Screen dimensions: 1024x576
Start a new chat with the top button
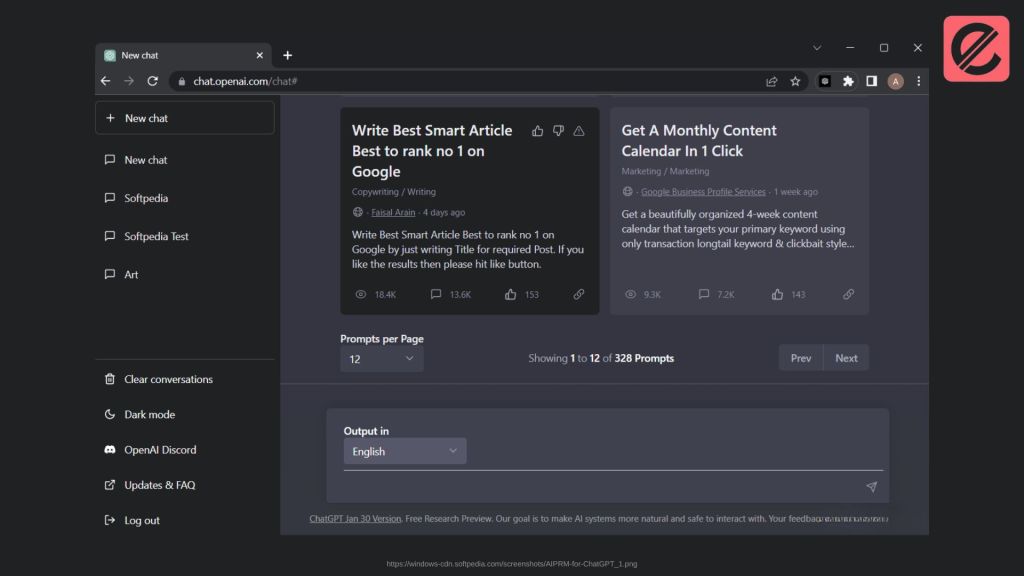(185, 118)
